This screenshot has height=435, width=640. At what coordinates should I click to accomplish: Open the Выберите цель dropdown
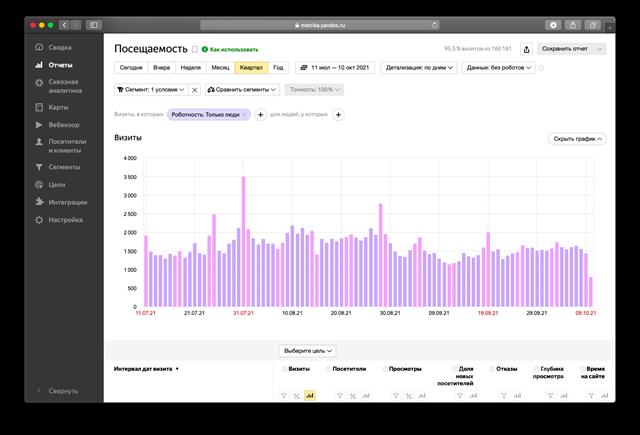307,351
